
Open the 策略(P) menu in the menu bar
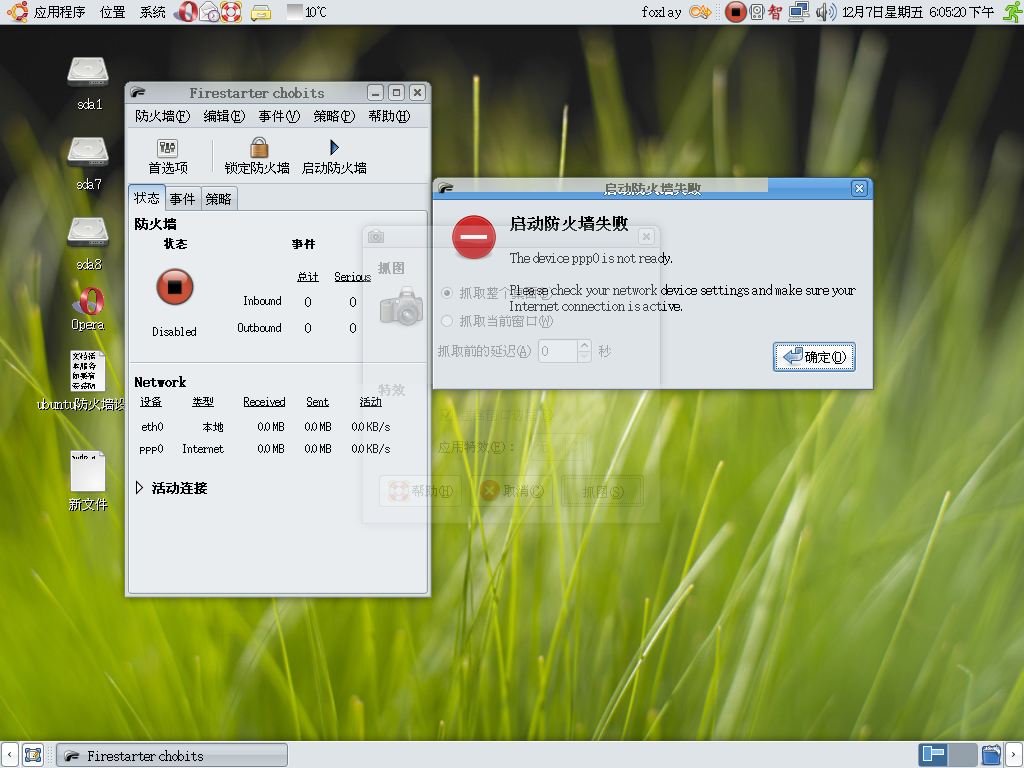334,116
